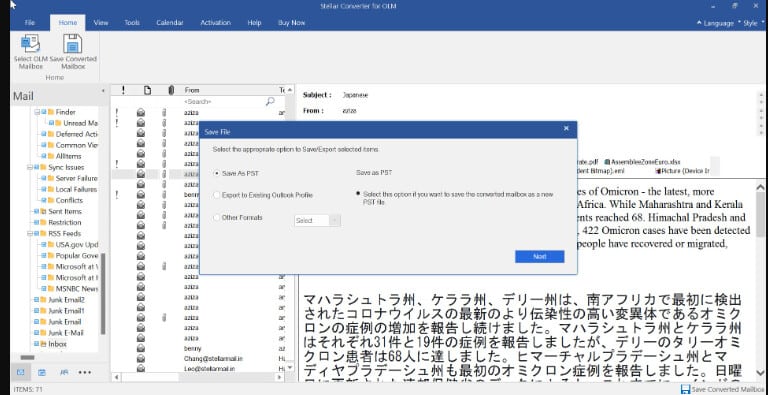This screenshot has width=768, height=395.
Task: Click the Inbox folder icon
Action: (x=43, y=344)
